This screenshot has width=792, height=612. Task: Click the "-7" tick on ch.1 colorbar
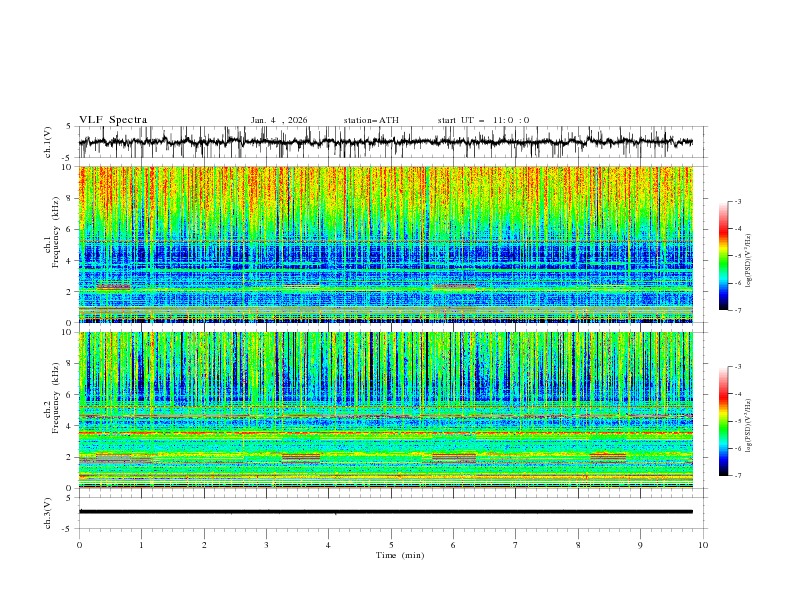click(738, 310)
